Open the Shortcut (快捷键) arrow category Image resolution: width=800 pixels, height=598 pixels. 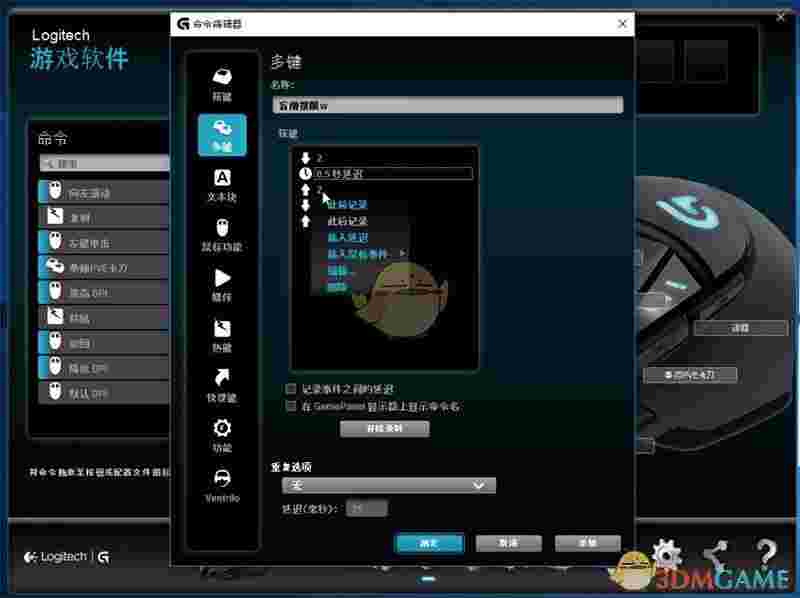(222, 385)
